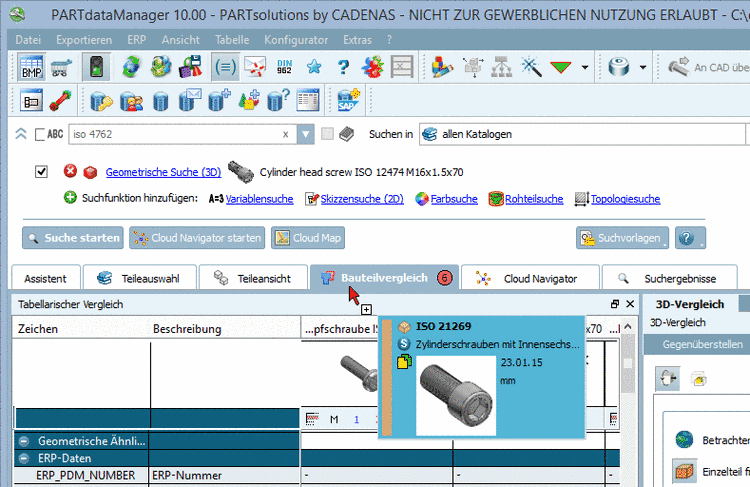Click Cloud Navigator starten button

pos(197,238)
